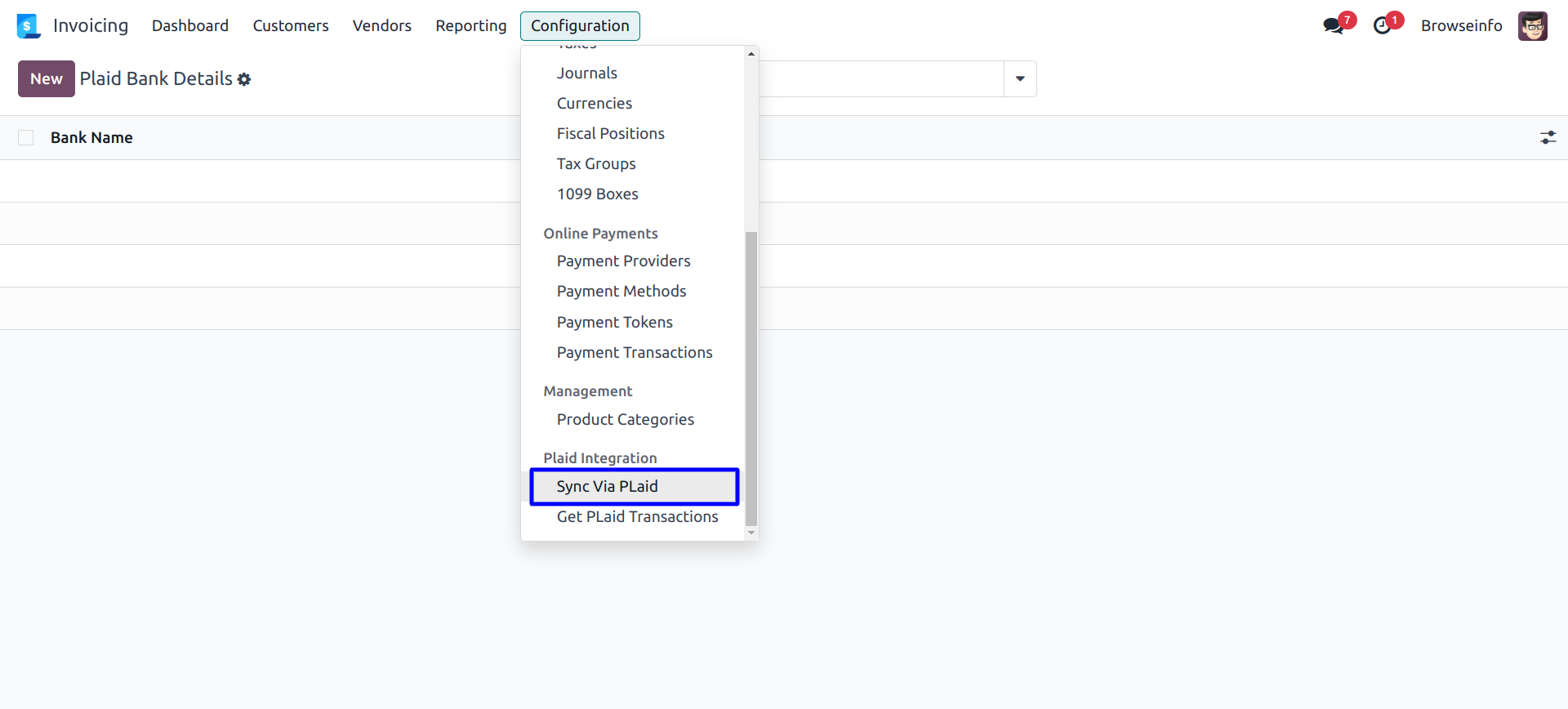
Task: Click dropdown menu scroll down arrow
Action: tap(751, 533)
